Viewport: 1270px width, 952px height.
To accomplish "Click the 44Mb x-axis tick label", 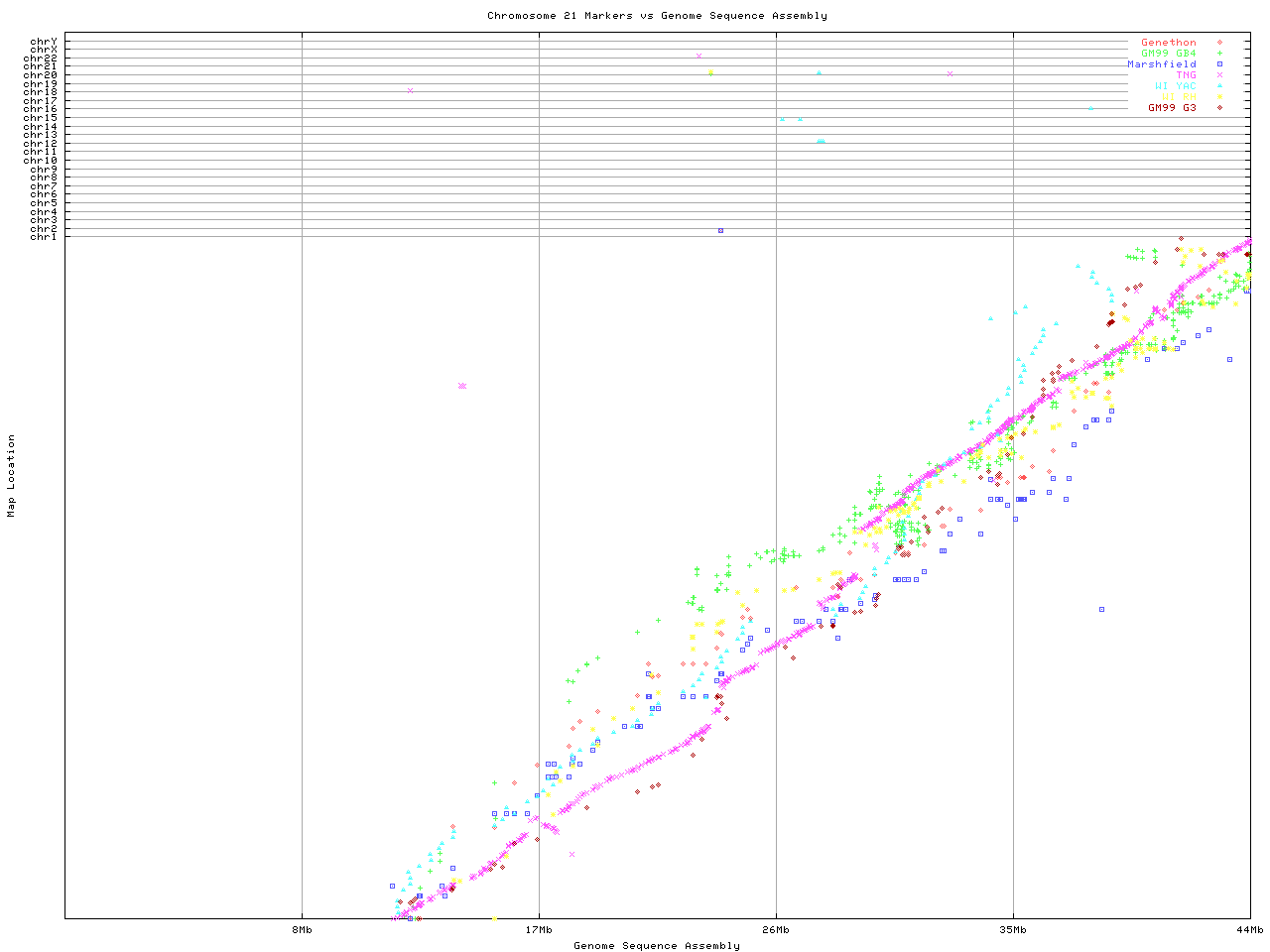I will coord(1249,930).
